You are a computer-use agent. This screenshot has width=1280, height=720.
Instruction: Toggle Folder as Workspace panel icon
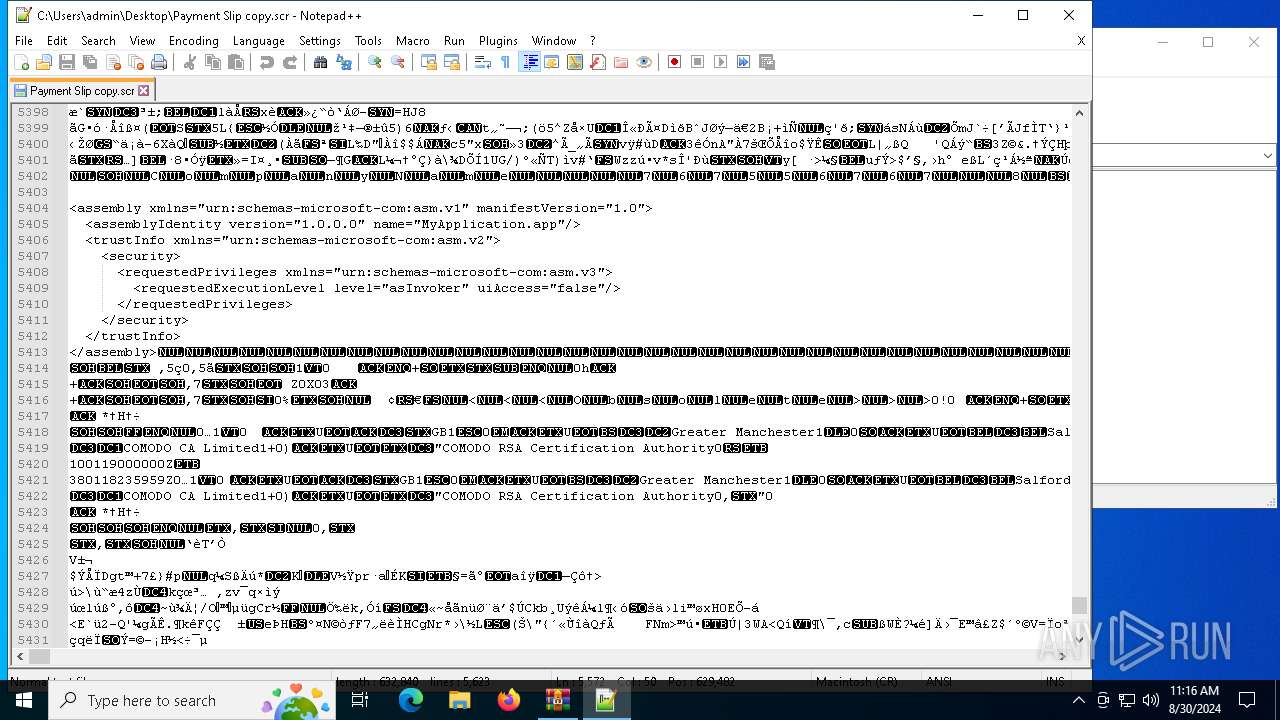click(621, 62)
